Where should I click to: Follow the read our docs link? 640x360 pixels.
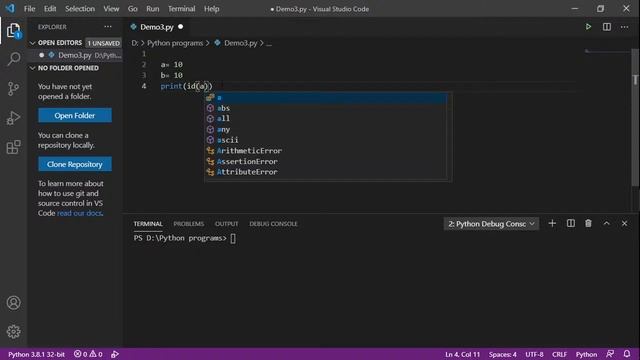pos(79,213)
